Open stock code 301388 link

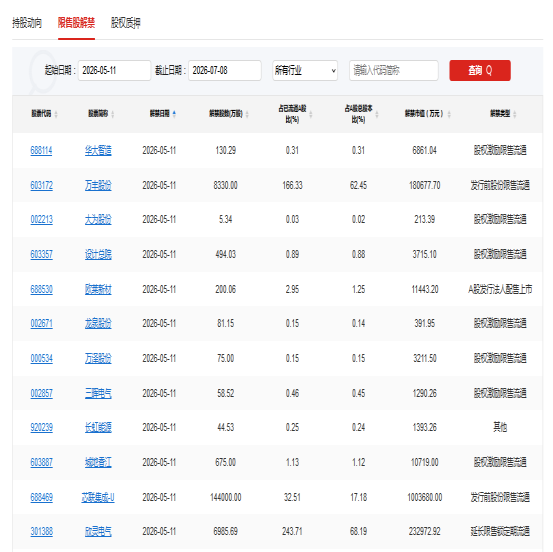pos(42,531)
